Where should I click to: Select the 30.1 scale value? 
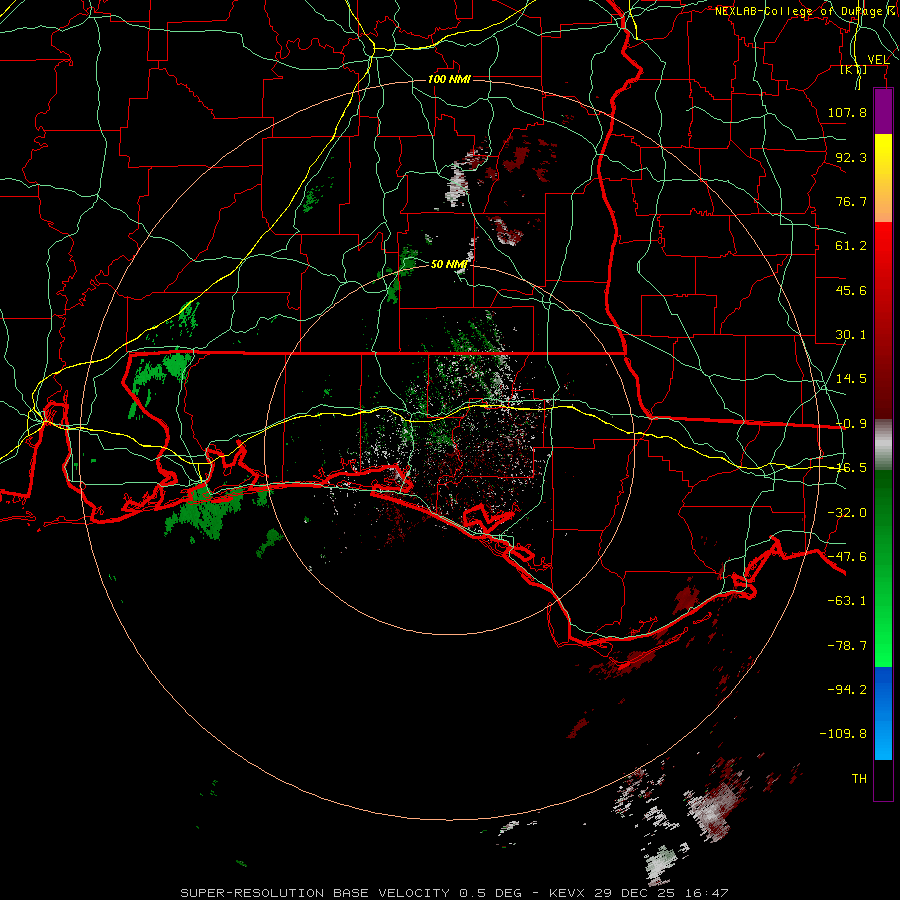[851, 335]
